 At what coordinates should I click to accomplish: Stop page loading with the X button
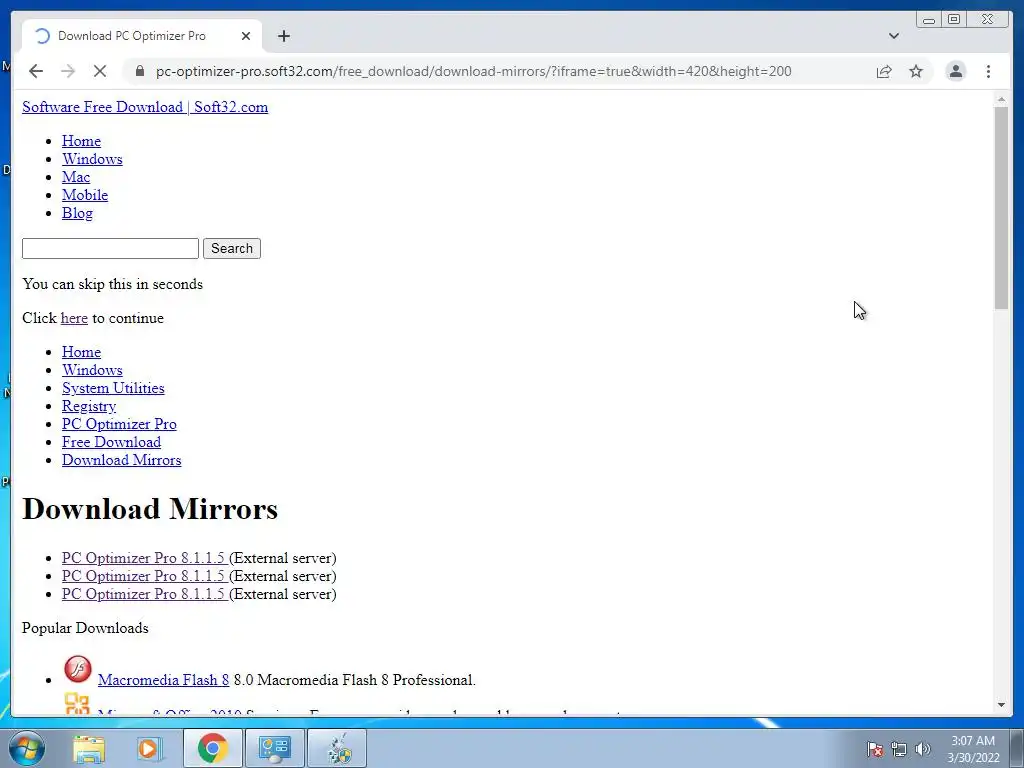[x=100, y=71]
